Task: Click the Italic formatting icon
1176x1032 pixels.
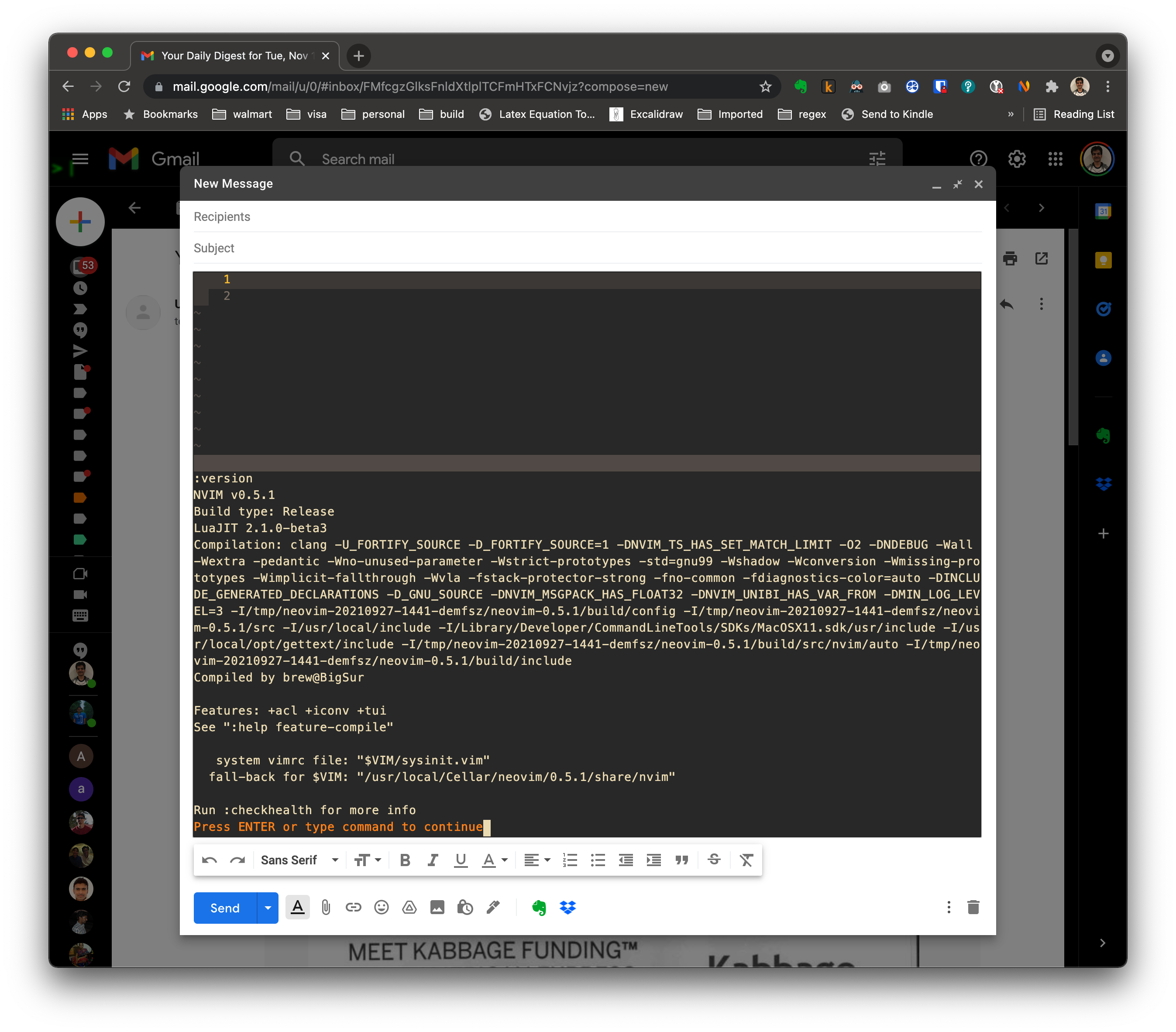Action: click(433, 860)
